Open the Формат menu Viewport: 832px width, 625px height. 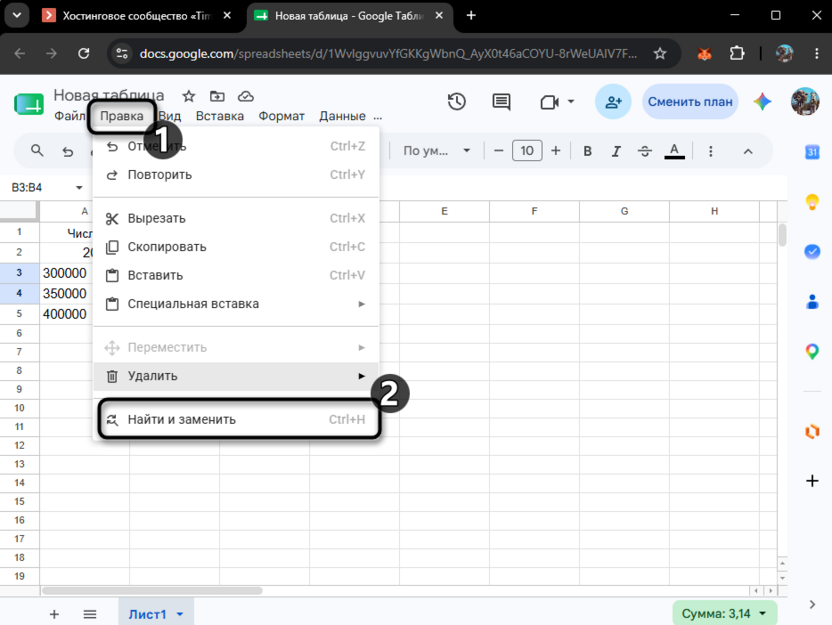pyautogui.click(x=281, y=116)
